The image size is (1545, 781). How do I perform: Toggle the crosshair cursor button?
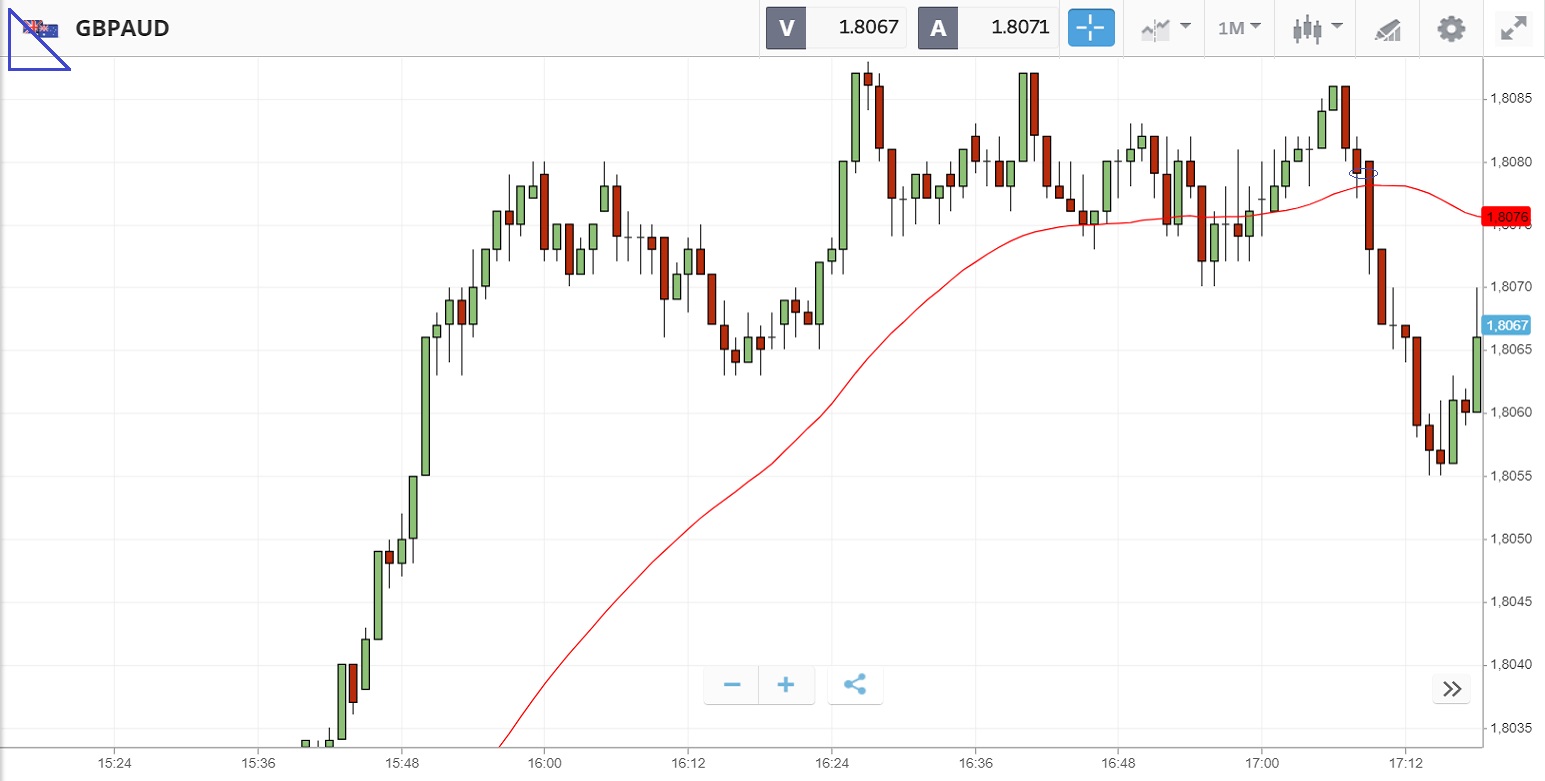[1091, 28]
